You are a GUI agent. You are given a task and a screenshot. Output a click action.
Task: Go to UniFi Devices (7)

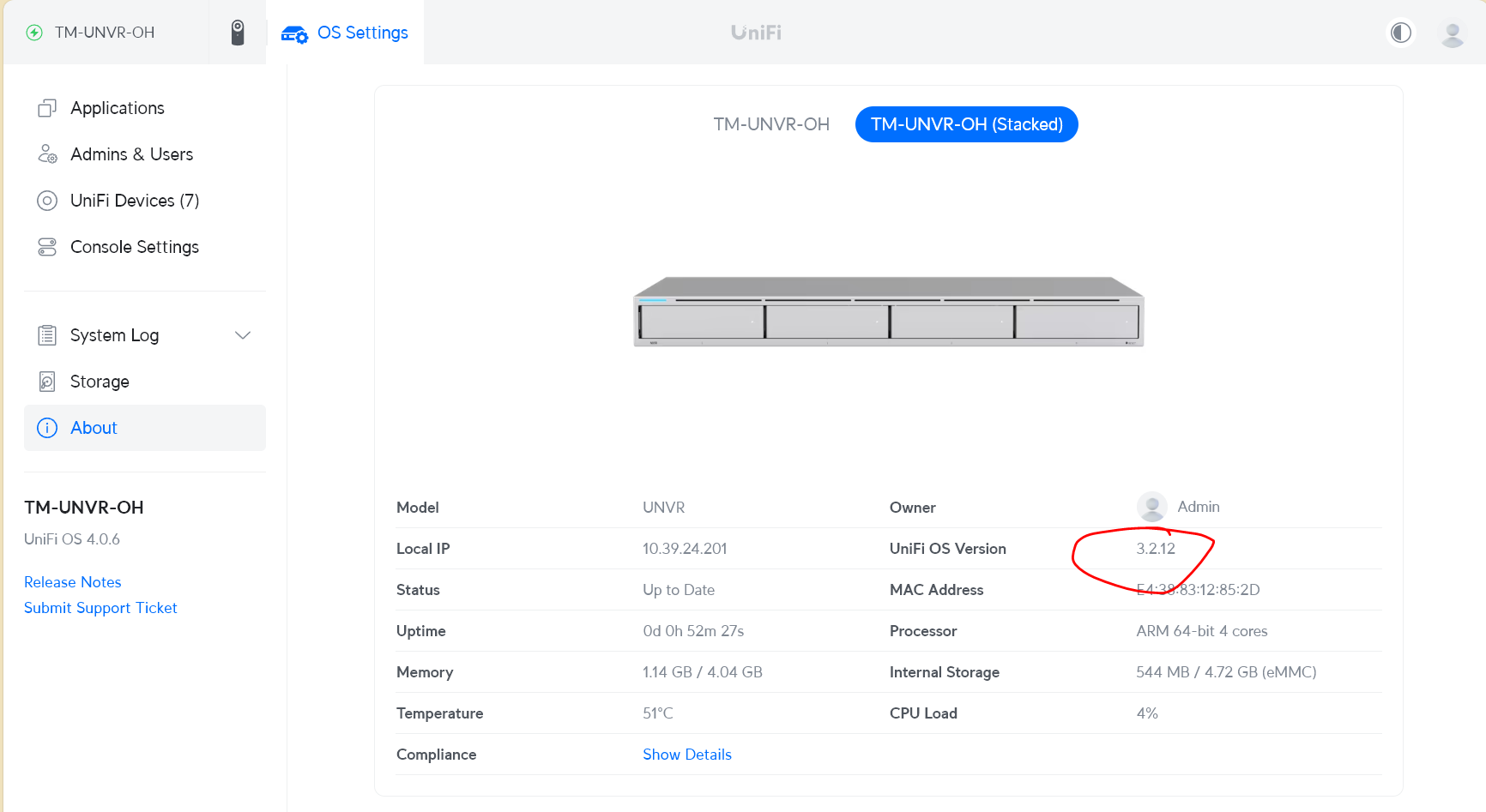(x=145, y=201)
